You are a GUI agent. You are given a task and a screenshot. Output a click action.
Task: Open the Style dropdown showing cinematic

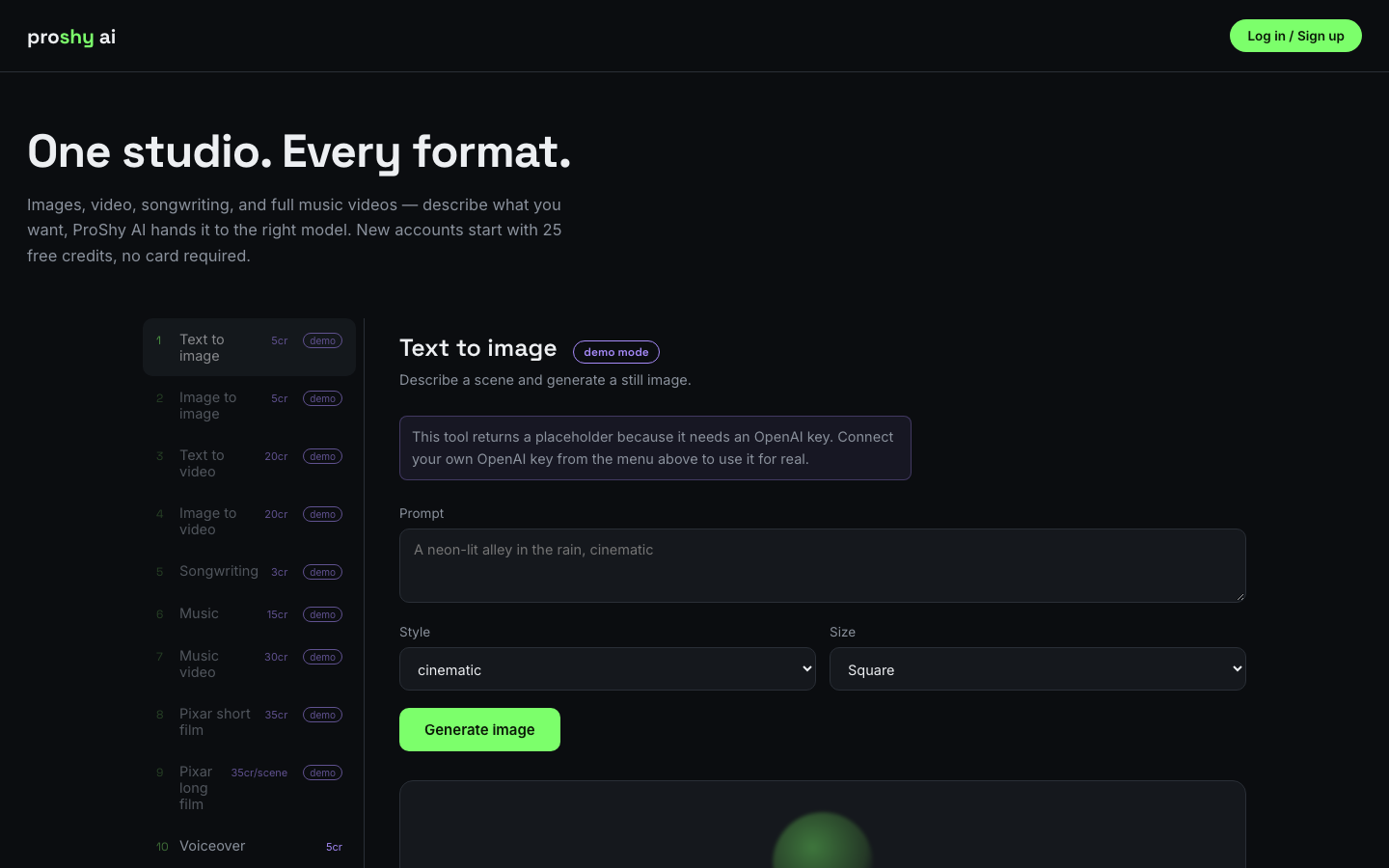(x=608, y=669)
